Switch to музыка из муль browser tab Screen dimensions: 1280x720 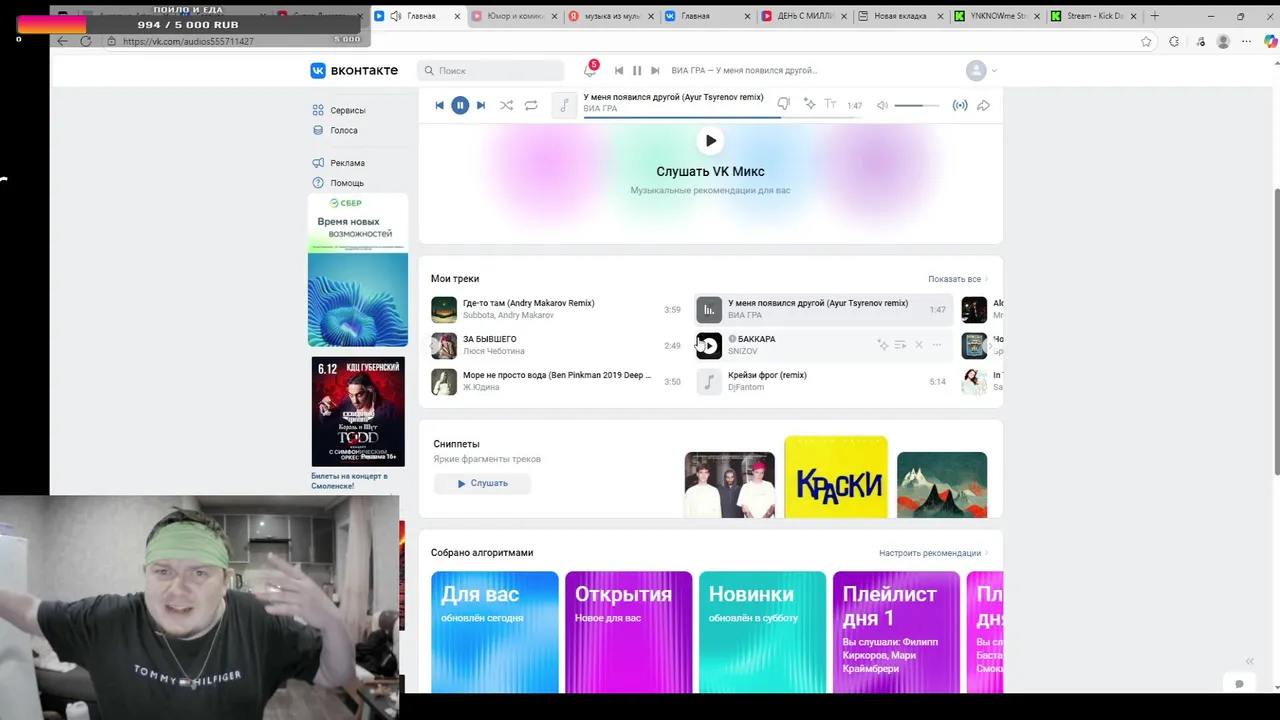click(x=610, y=16)
